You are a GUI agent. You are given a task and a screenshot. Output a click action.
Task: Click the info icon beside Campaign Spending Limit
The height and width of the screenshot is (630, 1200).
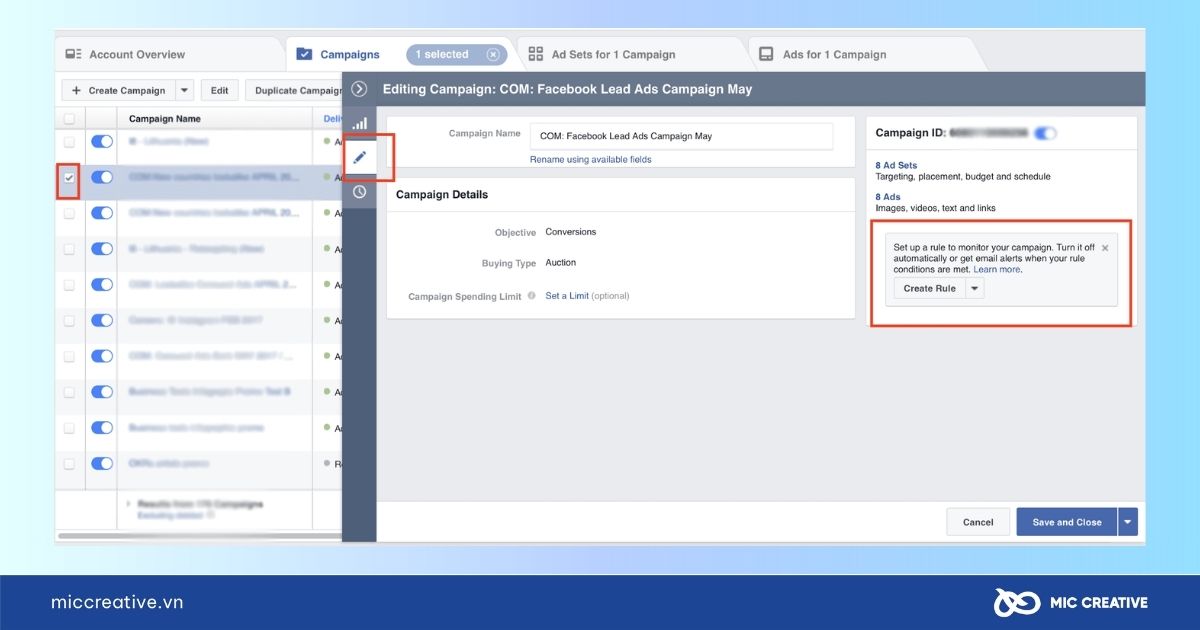pyautogui.click(x=532, y=296)
